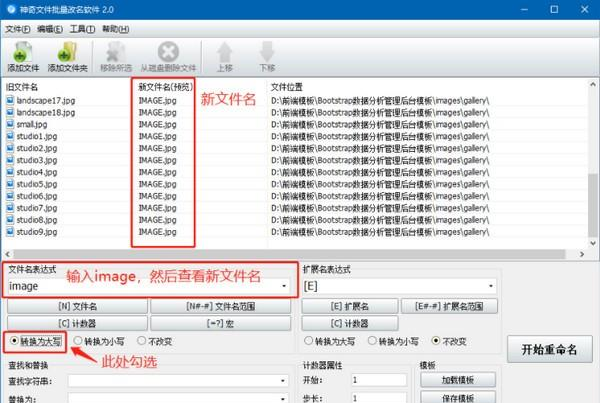
Task: Expand the 文件名表达式 dropdown arrow
Action: (286, 286)
